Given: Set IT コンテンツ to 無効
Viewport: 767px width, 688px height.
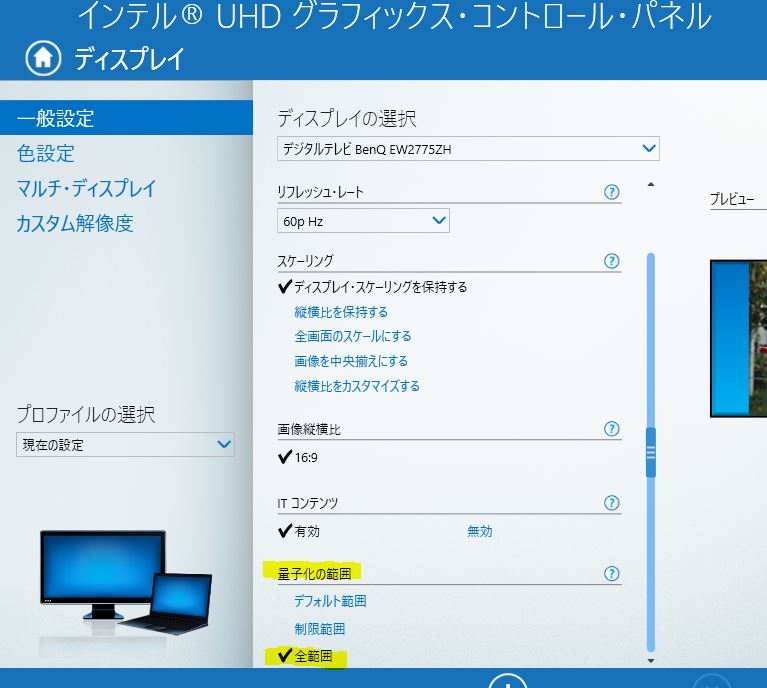Looking at the screenshot, I should [479, 531].
